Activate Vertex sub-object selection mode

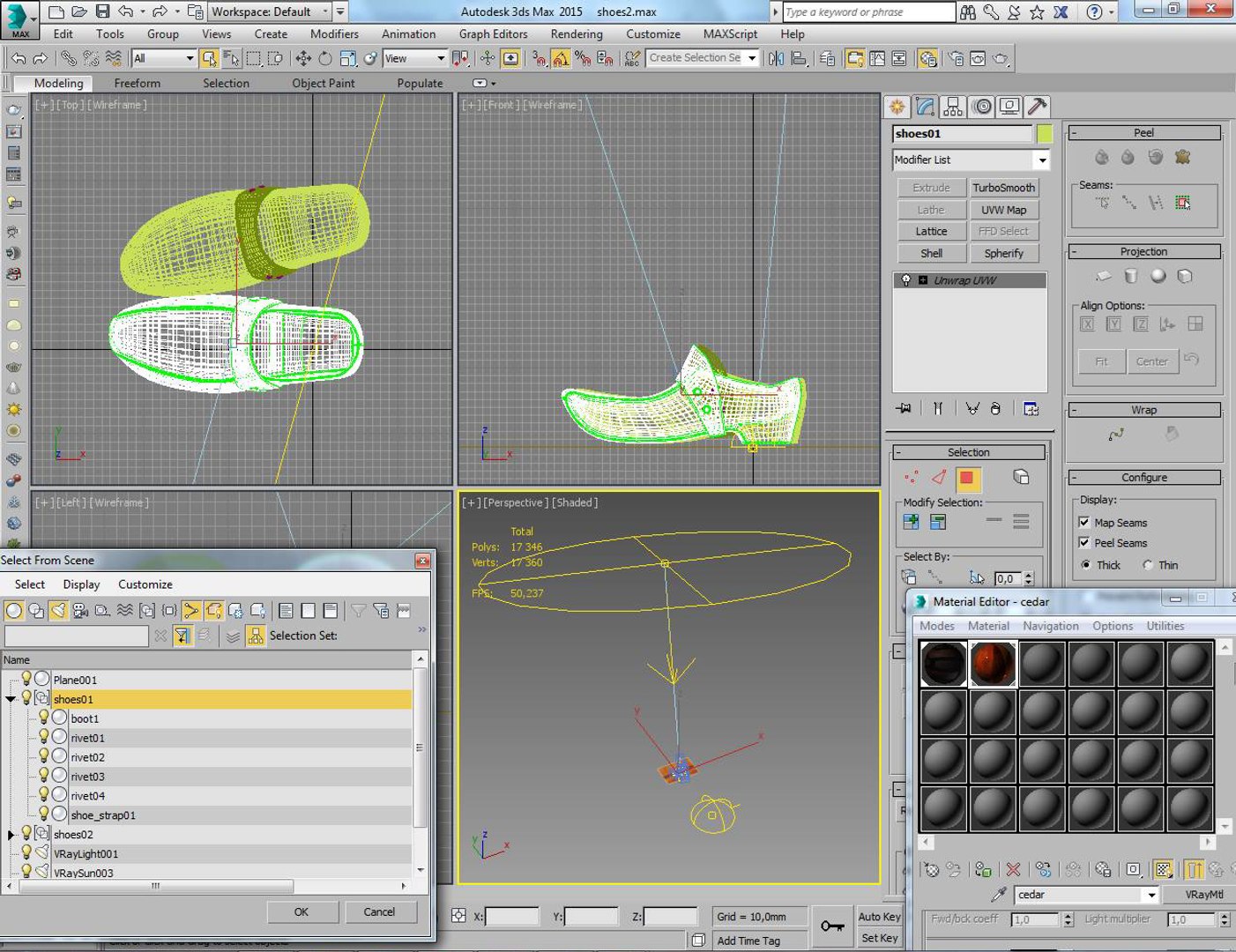[911, 478]
